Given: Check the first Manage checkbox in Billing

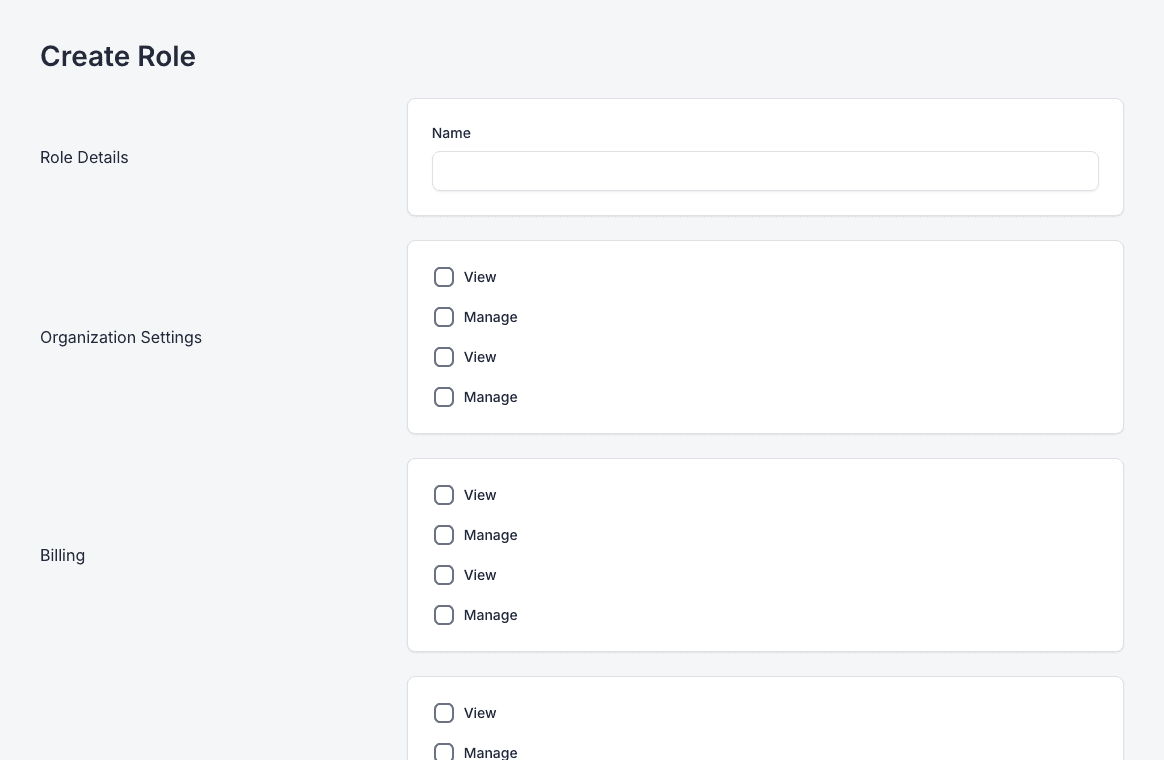Looking at the screenshot, I should 444,535.
